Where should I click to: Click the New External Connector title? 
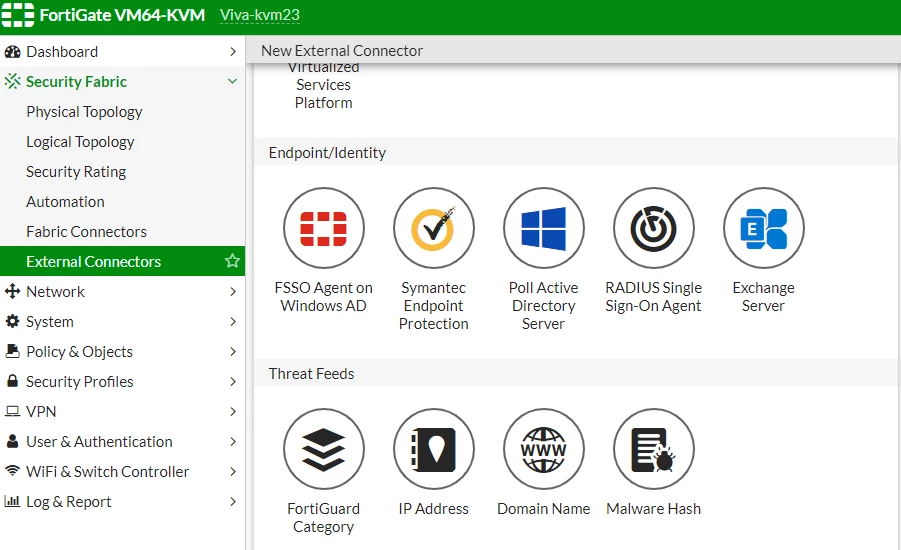[342, 51]
